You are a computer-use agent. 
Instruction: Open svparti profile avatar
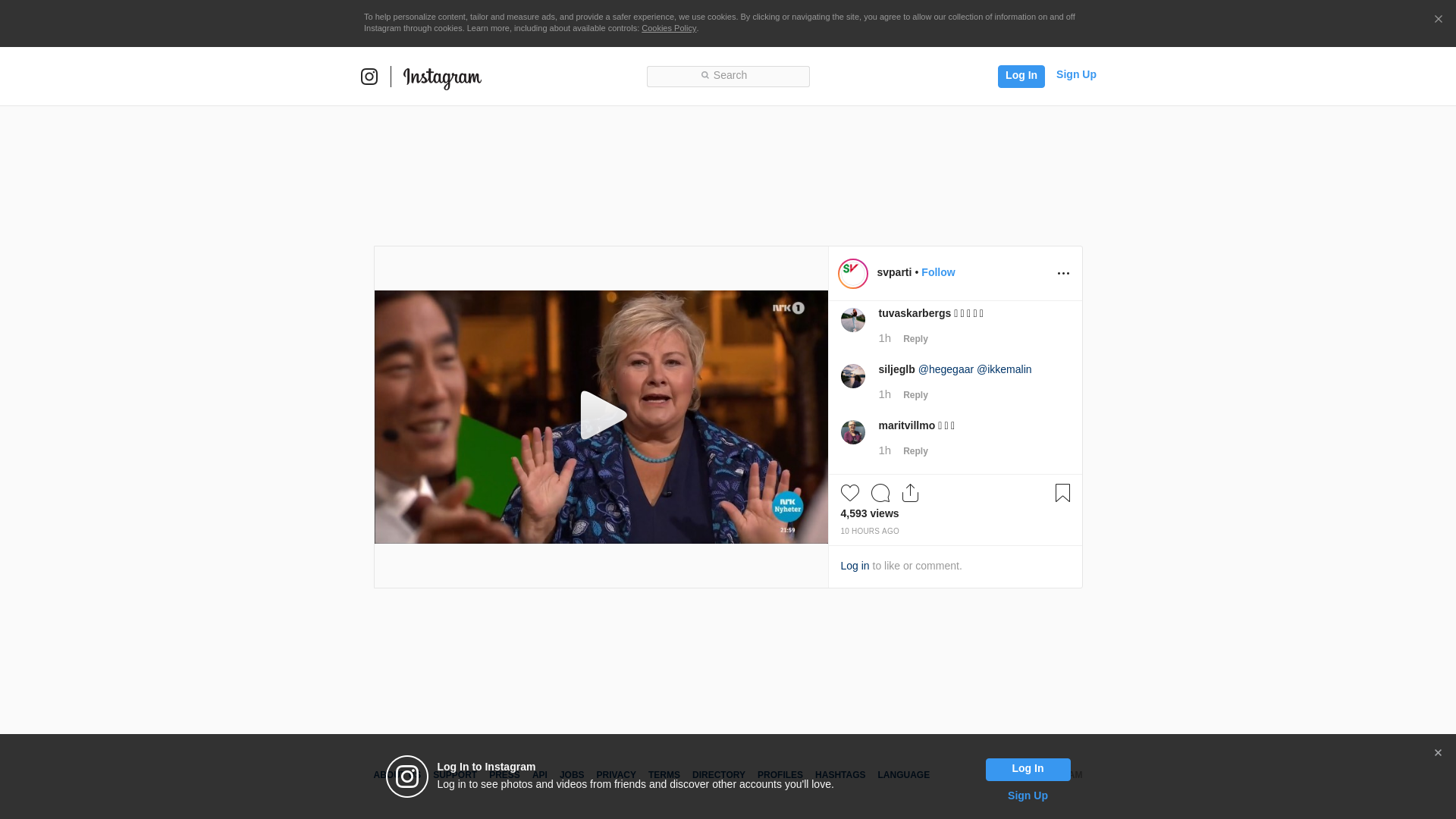pos(853,274)
